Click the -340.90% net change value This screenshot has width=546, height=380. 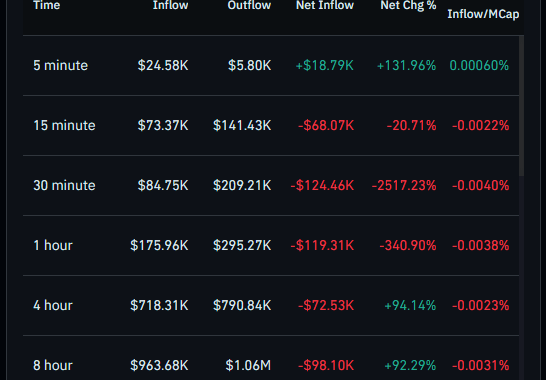pyautogui.click(x=408, y=246)
